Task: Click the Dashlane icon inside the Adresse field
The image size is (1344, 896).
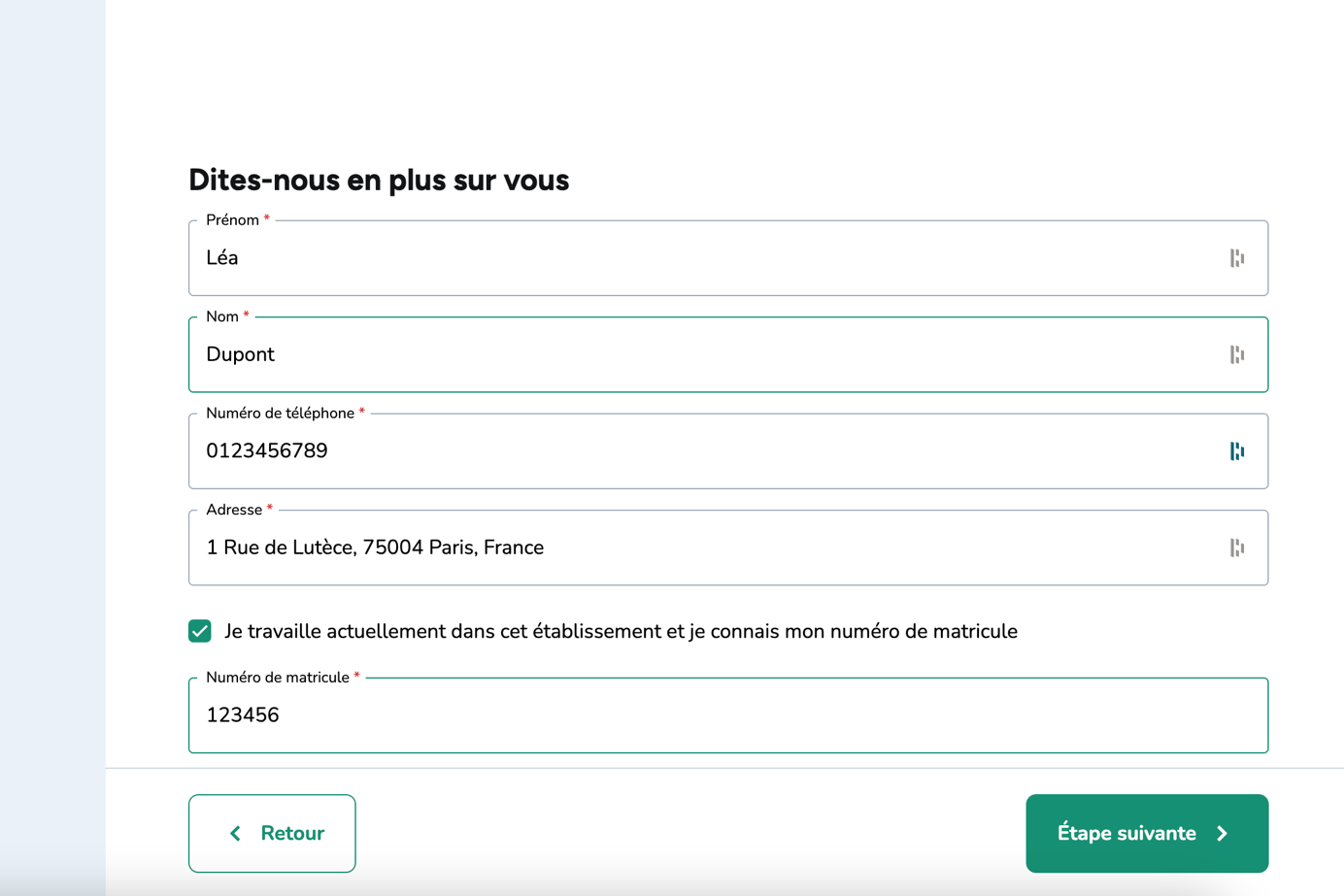Action: 1235,548
